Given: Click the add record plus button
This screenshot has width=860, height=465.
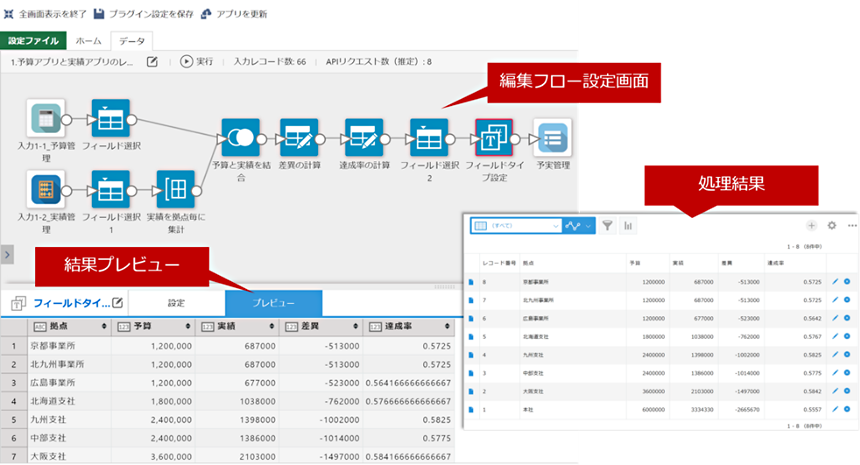Looking at the screenshot, I should click(811, 226).
